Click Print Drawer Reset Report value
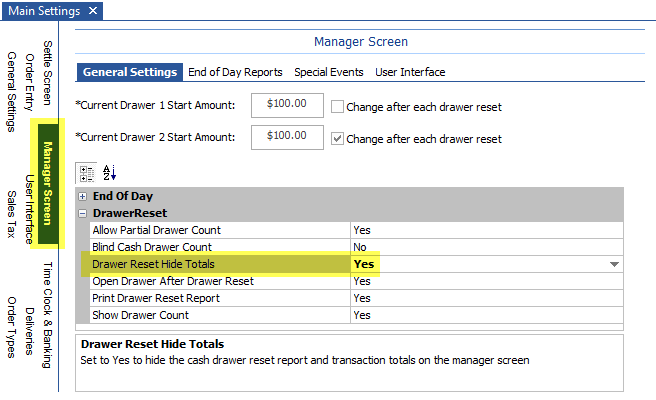The height and width of the screenshot is (400, 656). point(480,298)
